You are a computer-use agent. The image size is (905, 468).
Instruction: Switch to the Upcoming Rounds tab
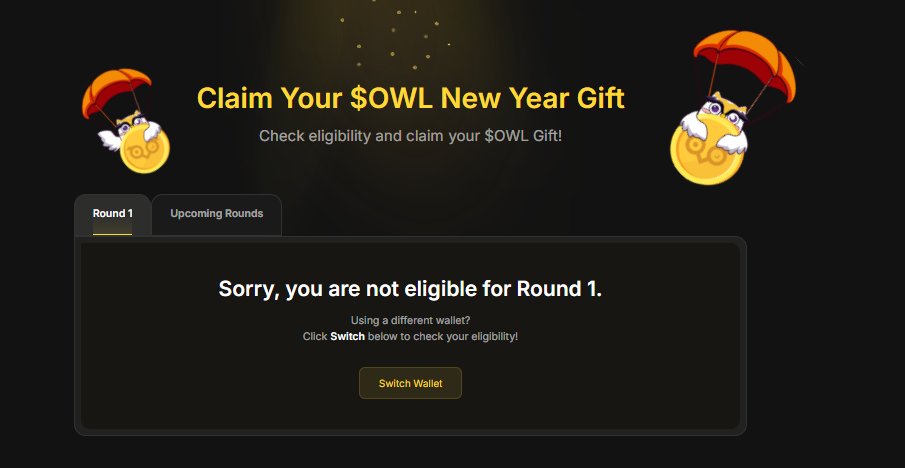click(x=216, y=214)
